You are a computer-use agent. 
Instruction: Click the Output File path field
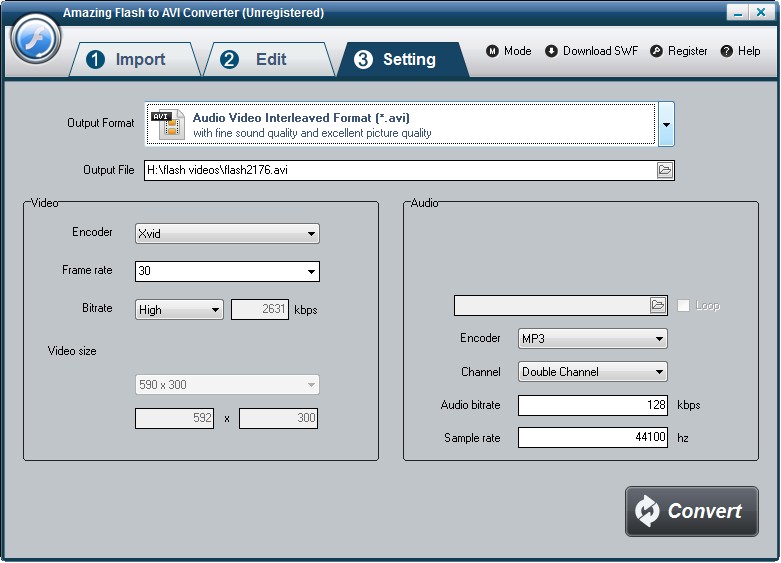[x=400, y=170]
